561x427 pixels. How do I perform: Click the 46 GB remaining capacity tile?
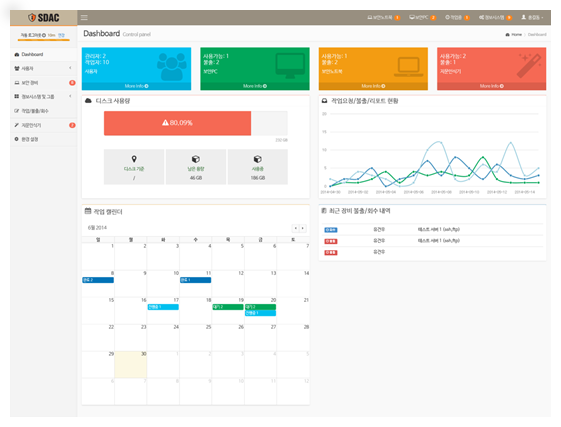(196, 167)
